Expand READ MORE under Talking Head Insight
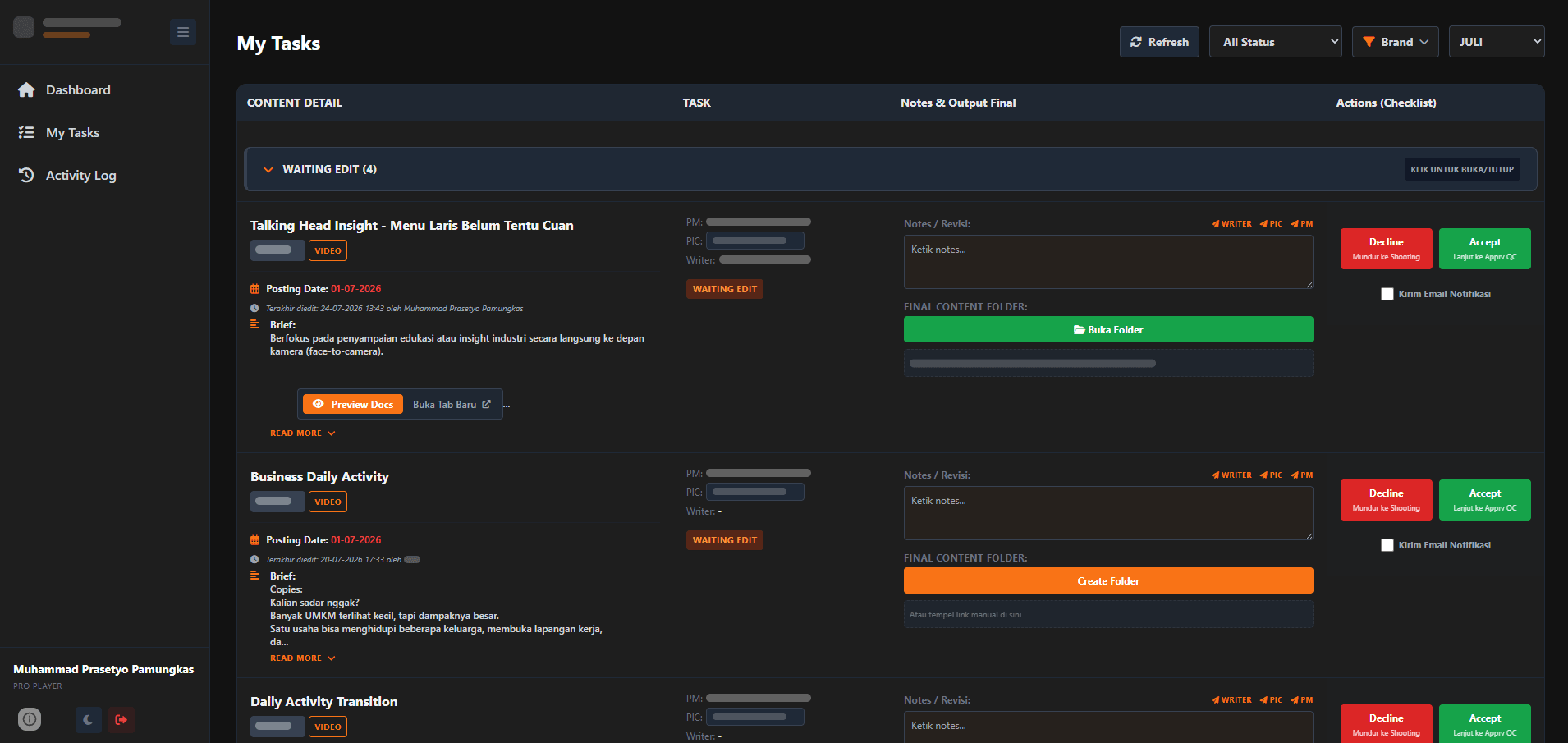This screenshot has height=743, width=1568. [303, 433]
